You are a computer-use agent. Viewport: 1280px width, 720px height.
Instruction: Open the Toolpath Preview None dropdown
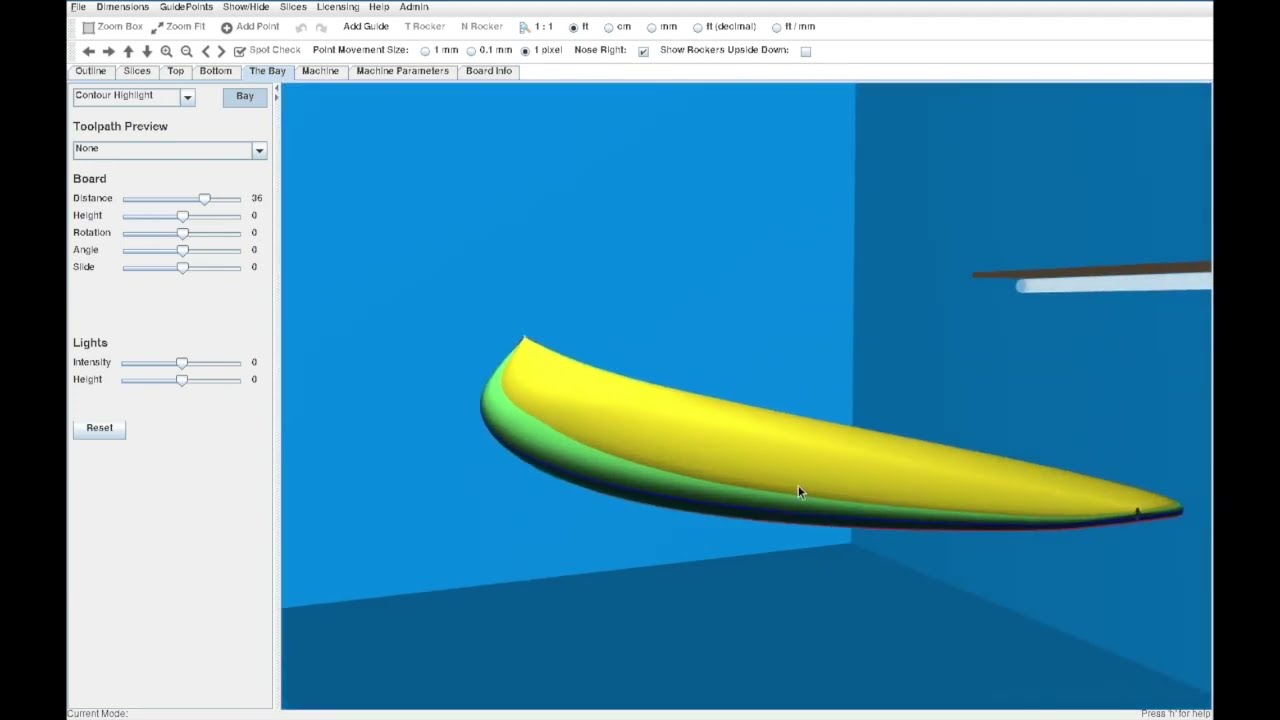pyautogui.click(x=170, y=149)
